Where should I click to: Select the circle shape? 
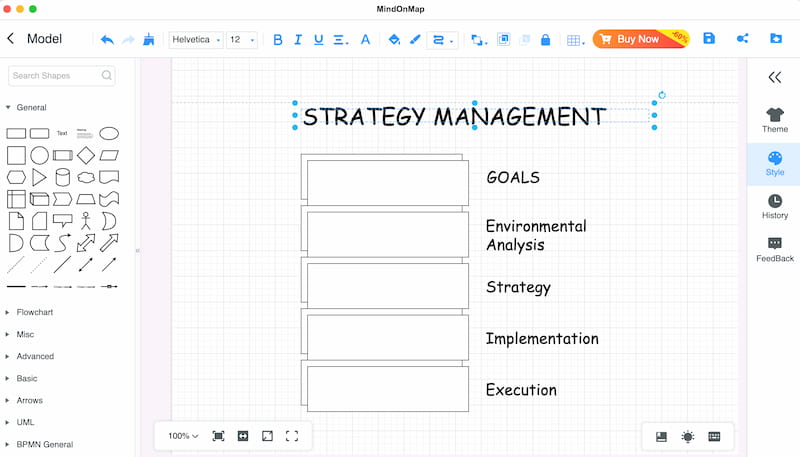tap(39, 155)
